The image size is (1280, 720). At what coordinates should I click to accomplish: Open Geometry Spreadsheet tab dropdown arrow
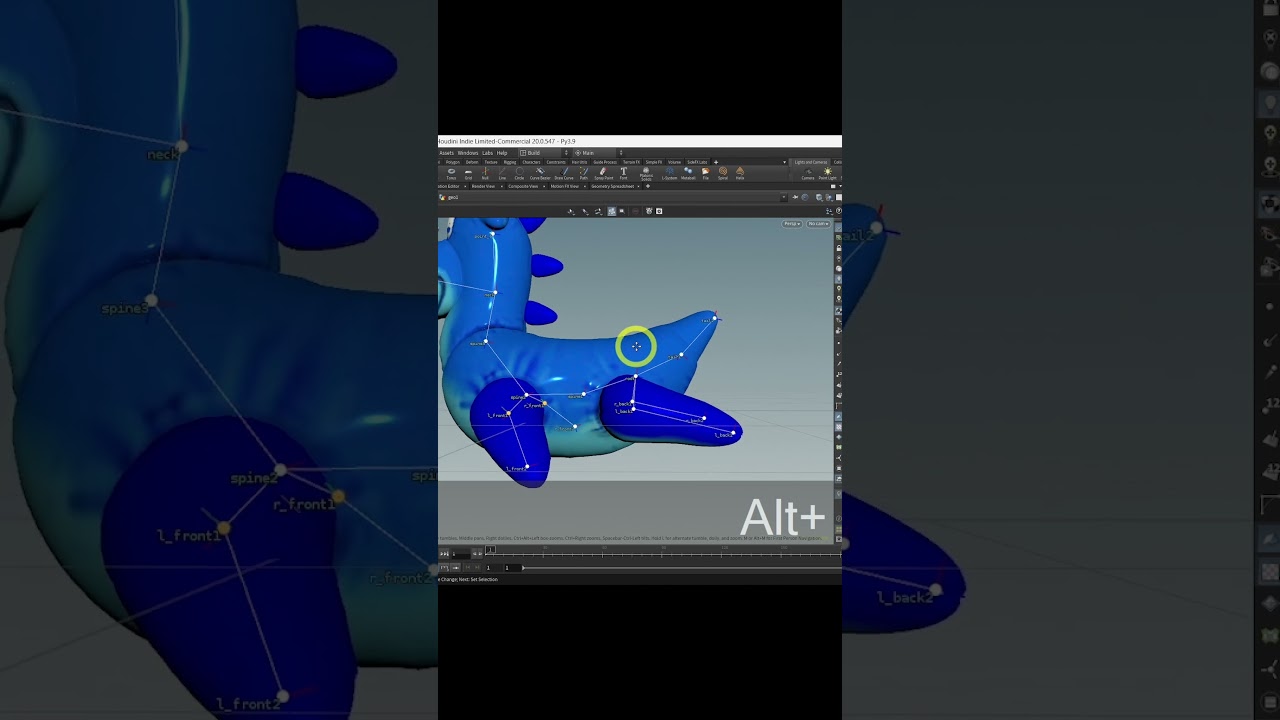[x=638, y=186]
